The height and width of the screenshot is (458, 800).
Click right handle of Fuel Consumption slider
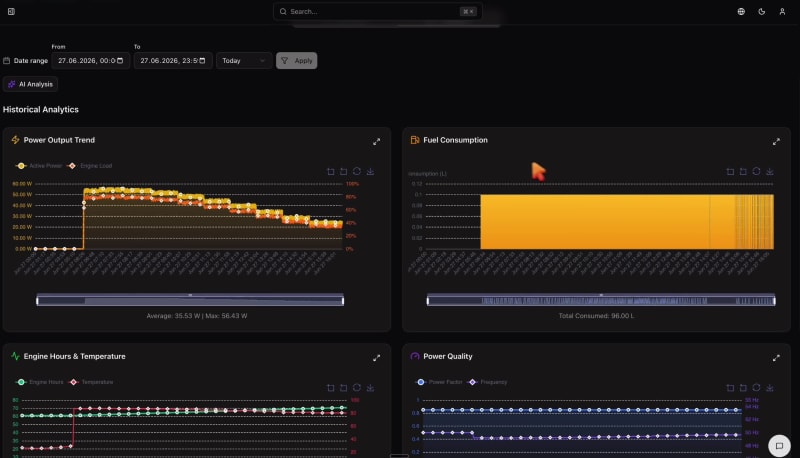[774, 300]
